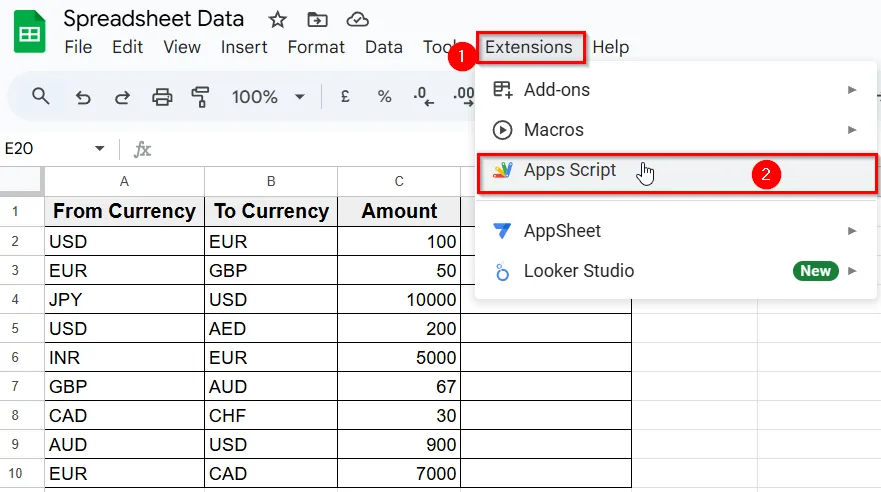Select the CAD cell in row 8
The image size is (881, 492).
click(x=124, y=415)
